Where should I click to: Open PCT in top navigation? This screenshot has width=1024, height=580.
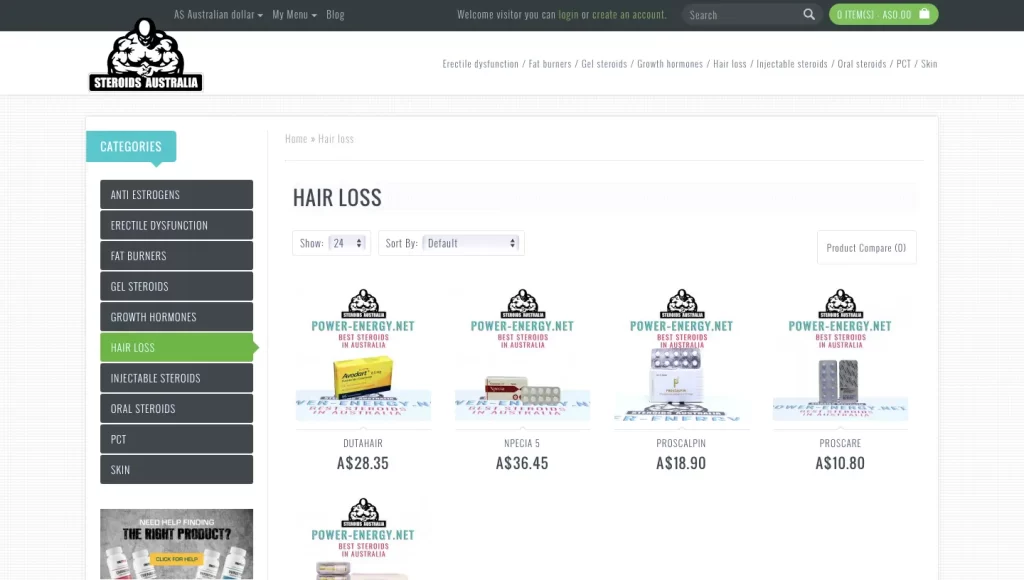[x=903, y=64]
